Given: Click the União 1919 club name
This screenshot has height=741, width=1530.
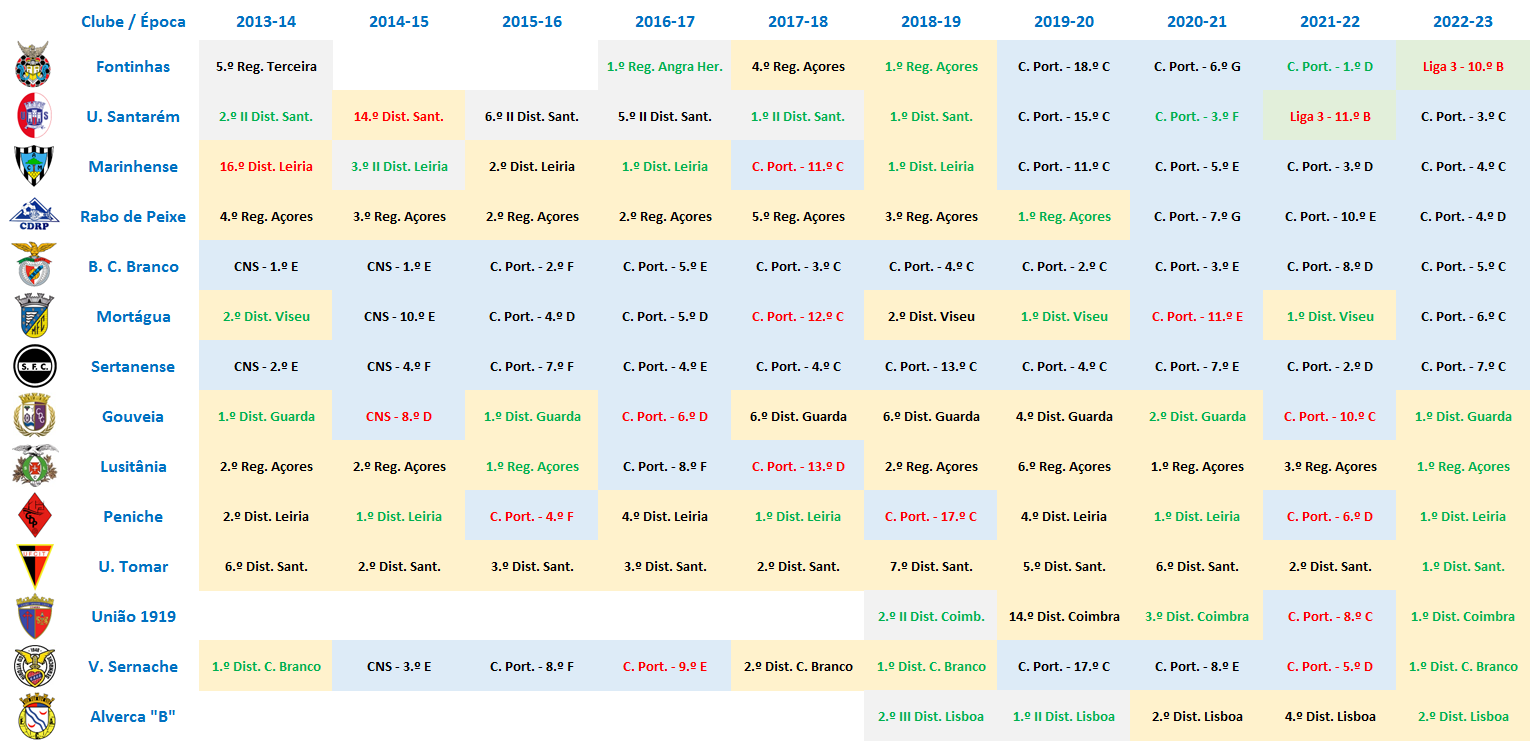Looking at the screenshot, I should 133,617.
